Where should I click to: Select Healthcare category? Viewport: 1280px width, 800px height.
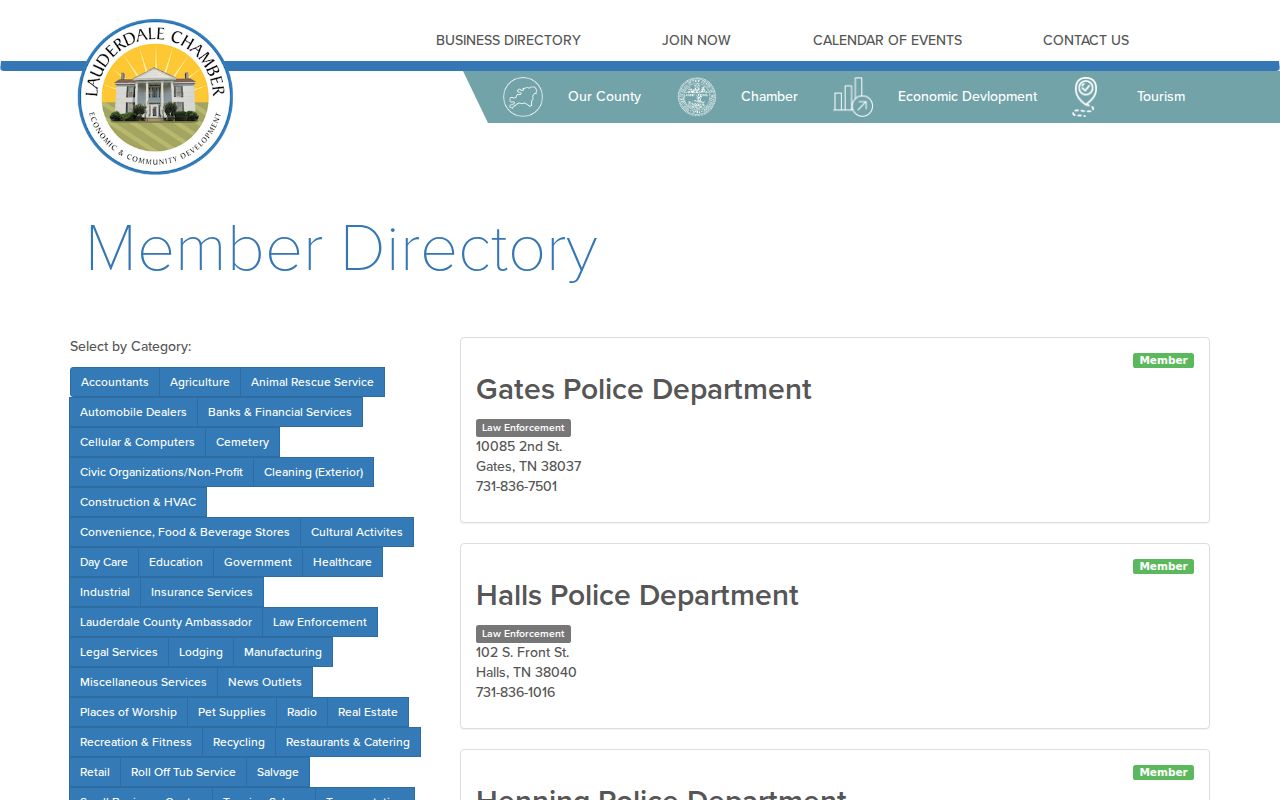click(342, 562)
